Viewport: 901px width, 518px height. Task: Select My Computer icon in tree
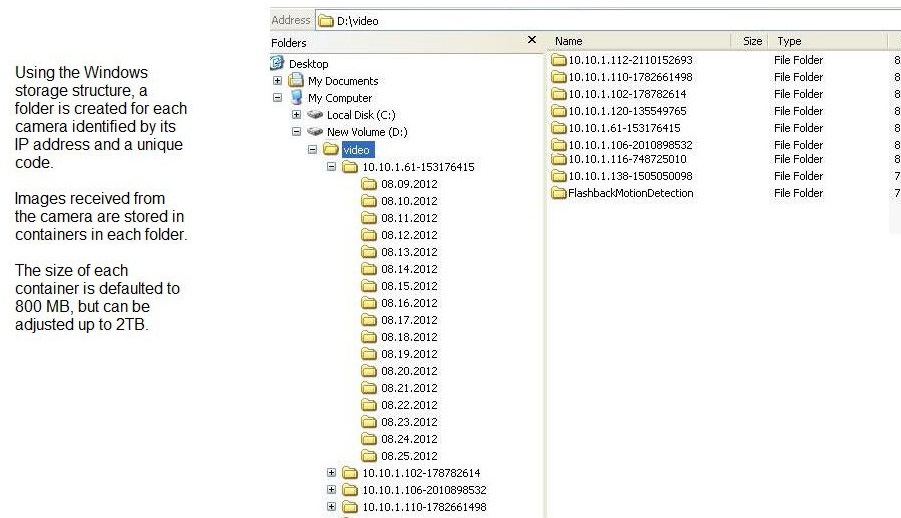[296, 97]
